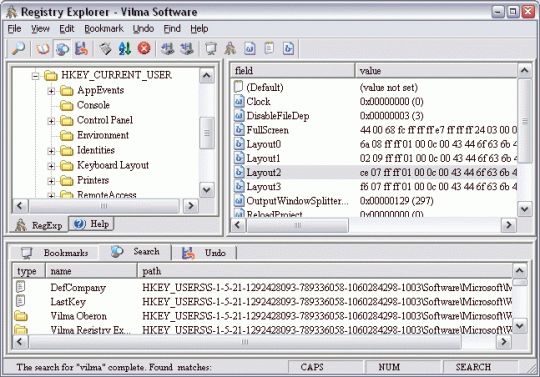Collapse the HKEY_CURRENT_USER tree node
The image size is (540, 377).
tap(35, 75)
